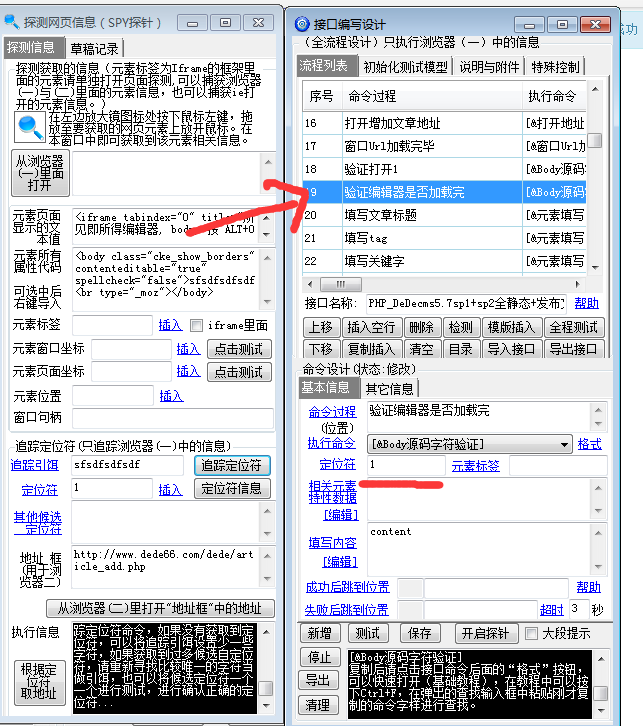Switch to the 草稿记录 tab
The image size is (643, 726).
[94, 49]
